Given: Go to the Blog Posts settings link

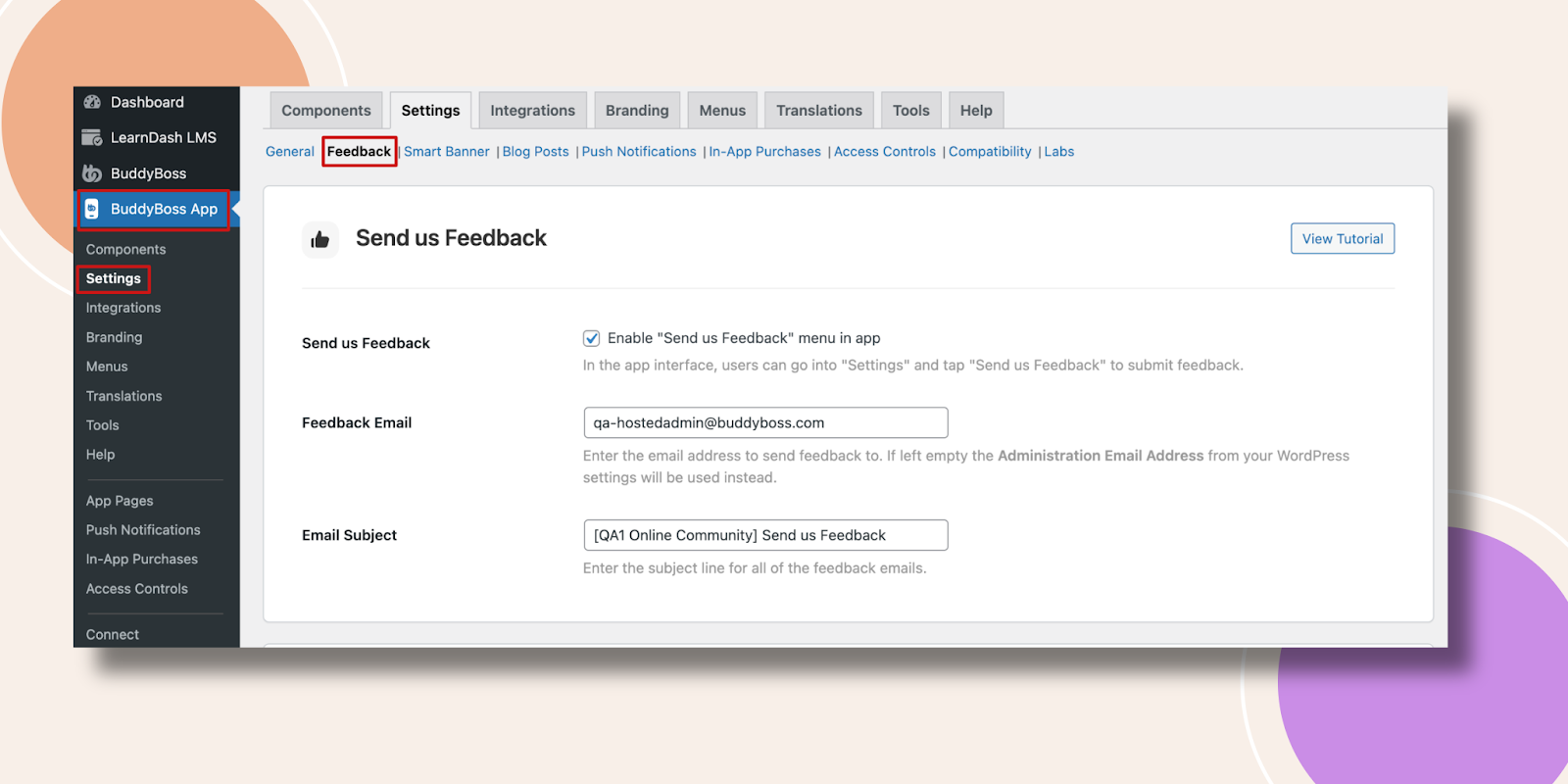Looking at the screenshot, I should [x=536, y=152].
